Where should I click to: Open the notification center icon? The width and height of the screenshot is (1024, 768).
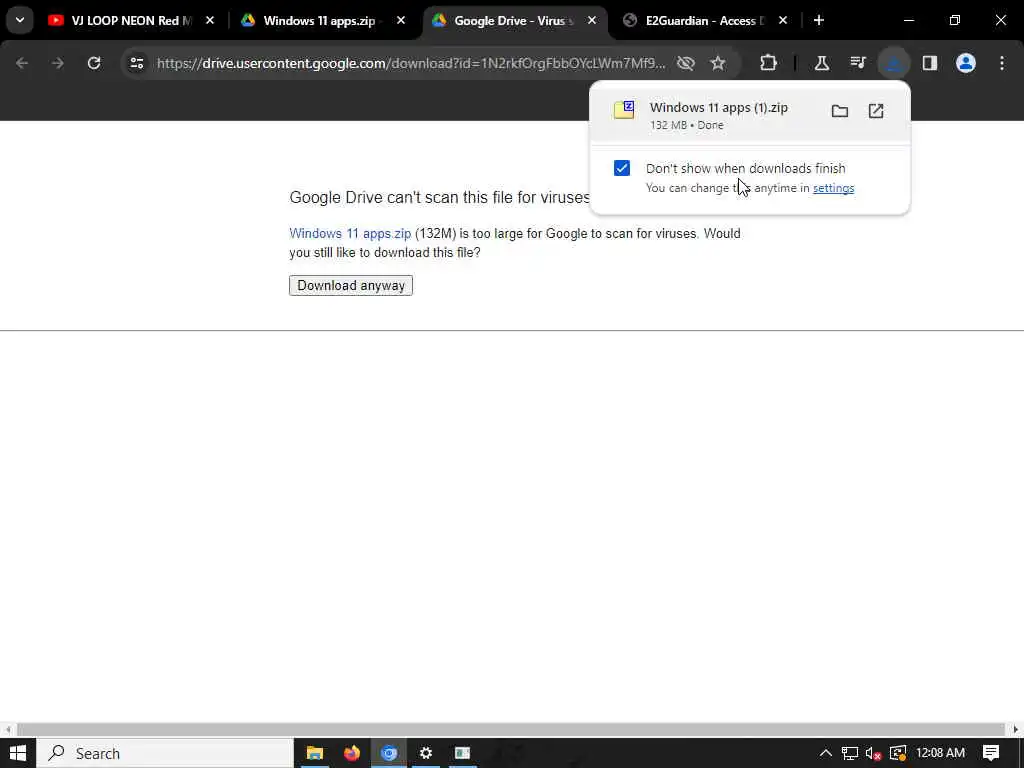click(991, 753)
